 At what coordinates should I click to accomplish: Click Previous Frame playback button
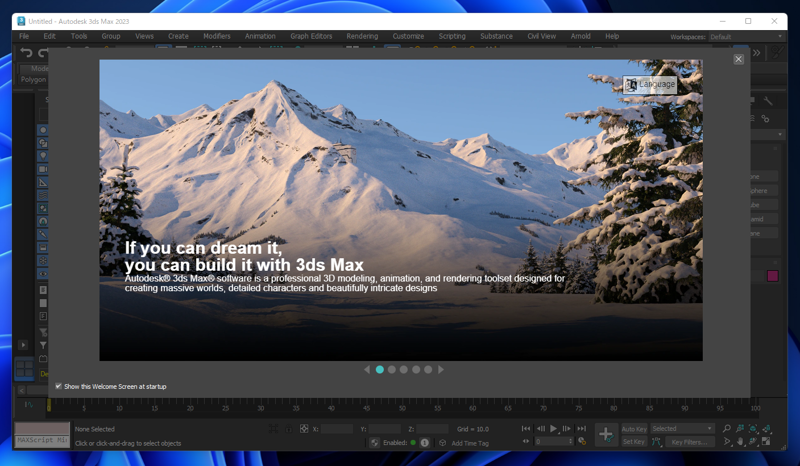(541, 429)
